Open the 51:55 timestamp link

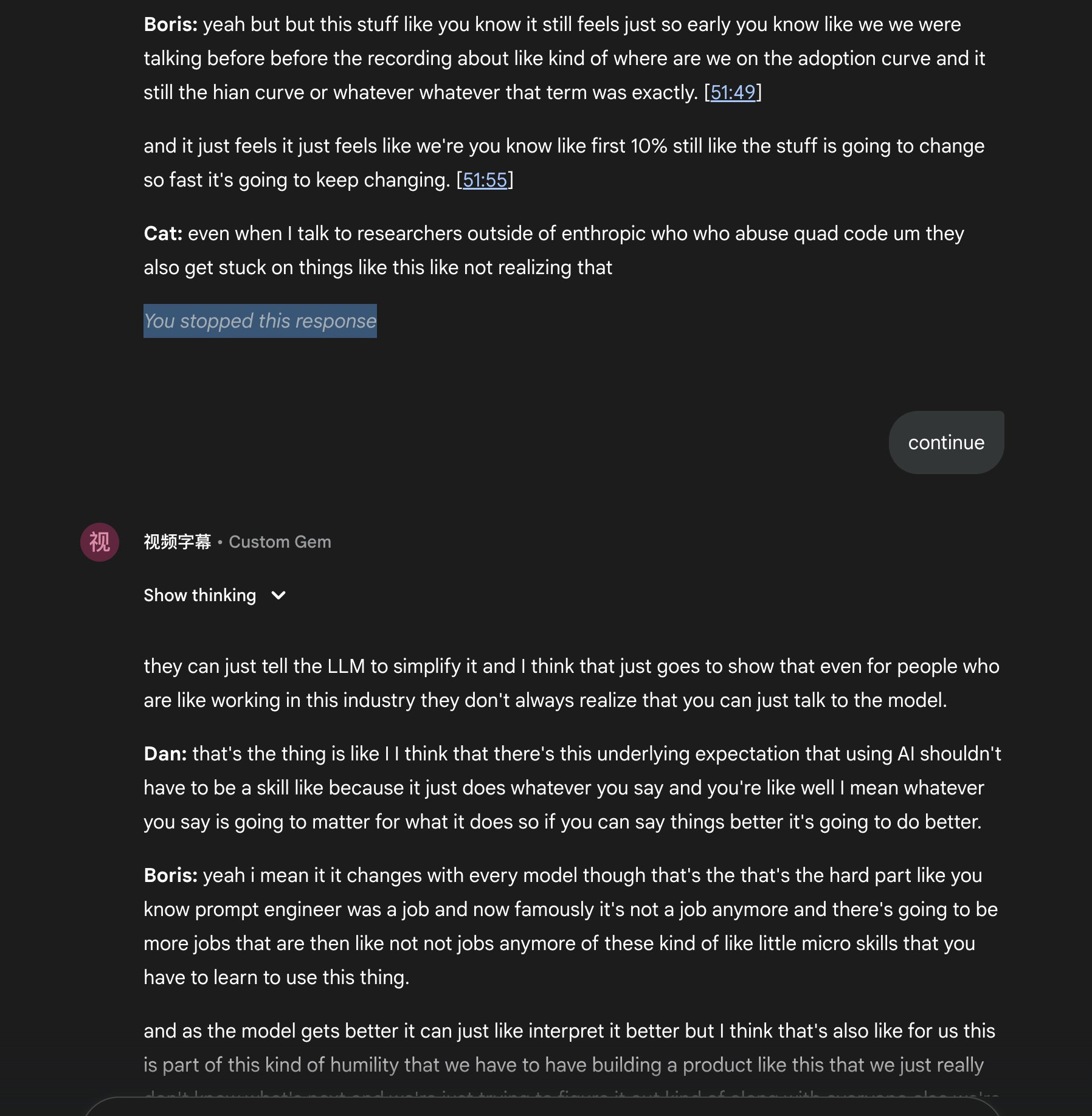point(483,179)
